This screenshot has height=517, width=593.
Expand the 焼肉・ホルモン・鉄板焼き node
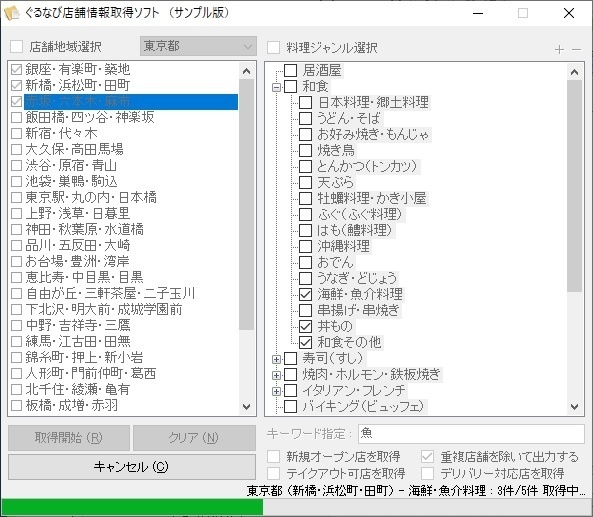tap(276, 375)
